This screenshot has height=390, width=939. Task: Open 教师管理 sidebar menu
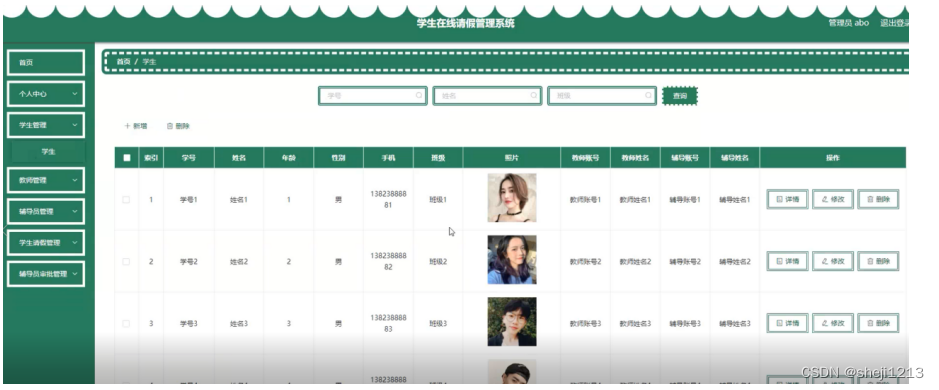tap(46, 180)
